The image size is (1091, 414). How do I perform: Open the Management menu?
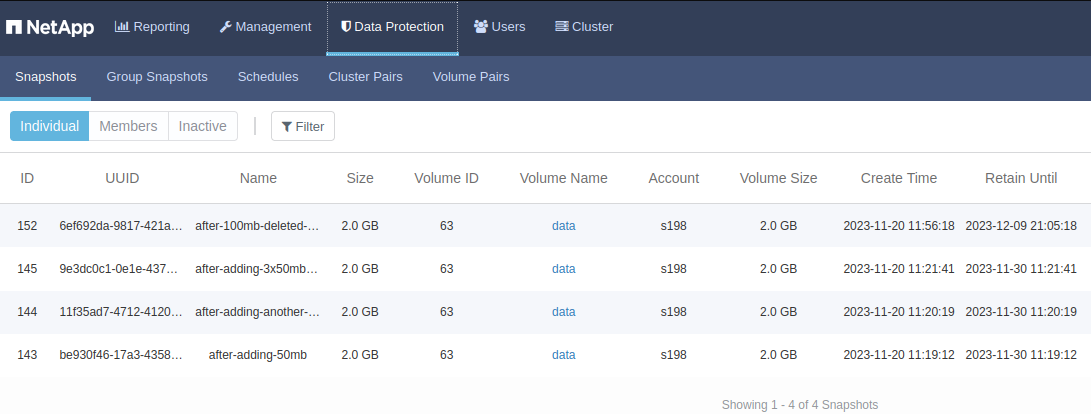point(265,26)
